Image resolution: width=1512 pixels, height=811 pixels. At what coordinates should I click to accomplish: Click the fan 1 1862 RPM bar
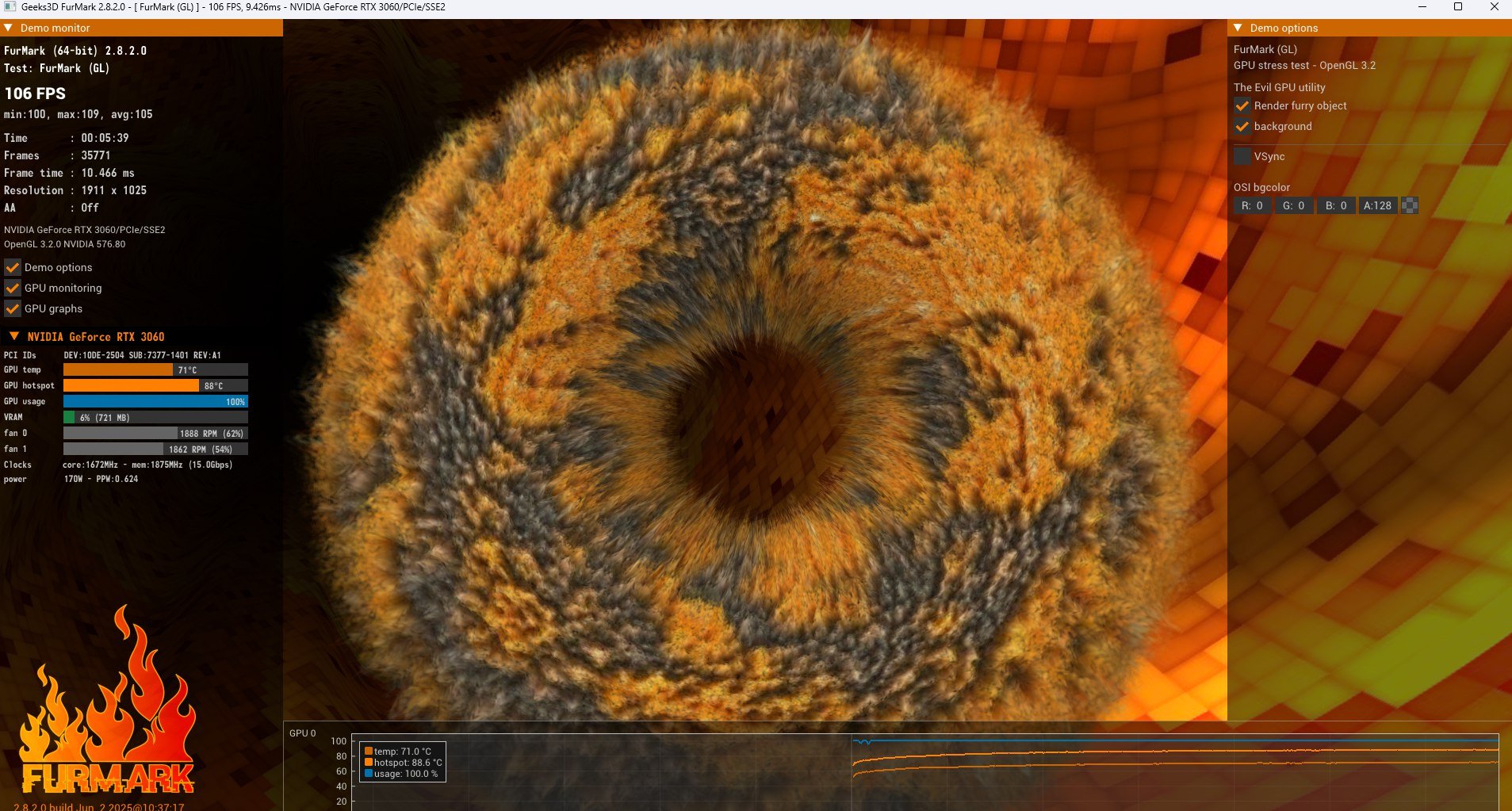[x=155, y=449]
